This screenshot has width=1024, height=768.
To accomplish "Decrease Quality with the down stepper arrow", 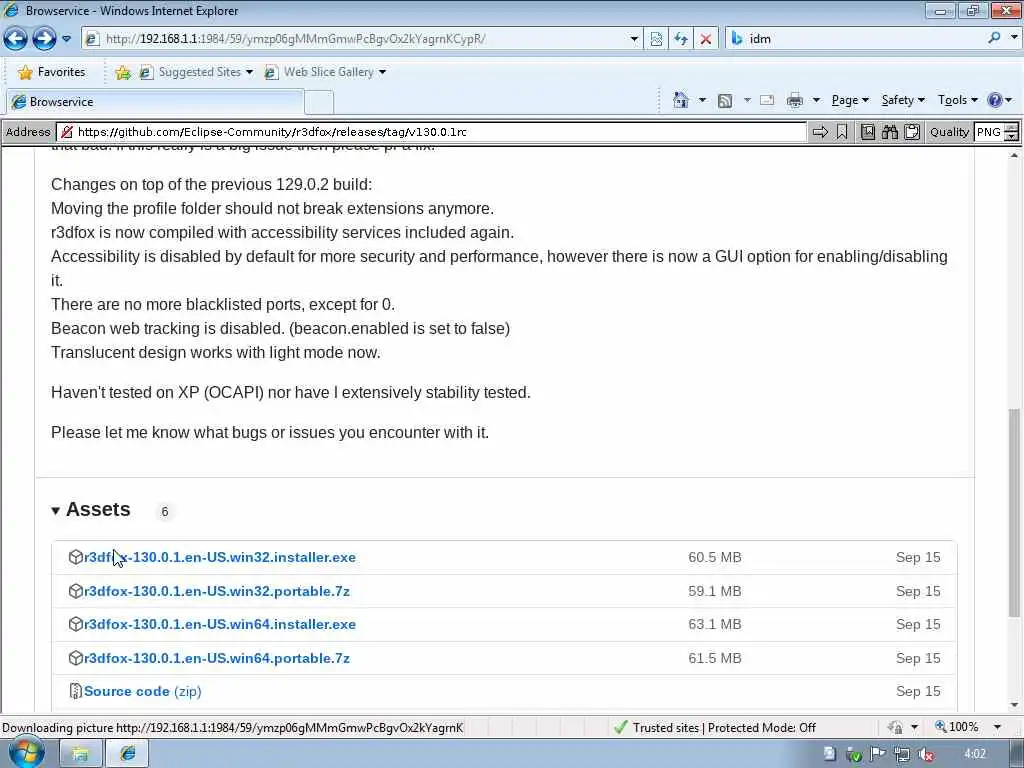I will pyautogui.click(x=1012, y=136).
